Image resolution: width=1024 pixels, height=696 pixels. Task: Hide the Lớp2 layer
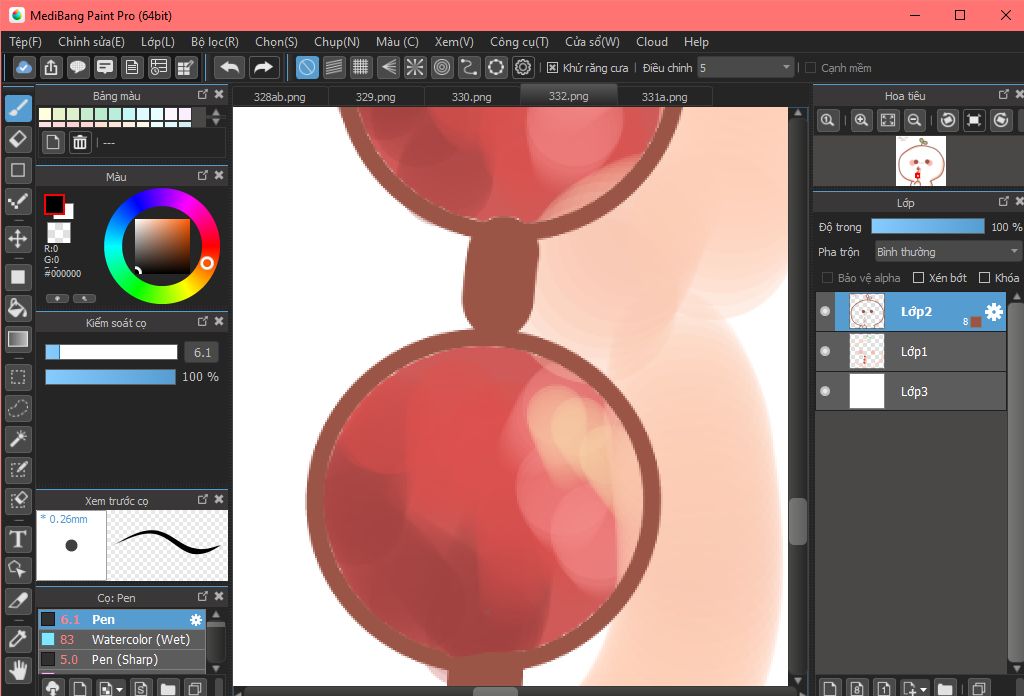(825, 311)
